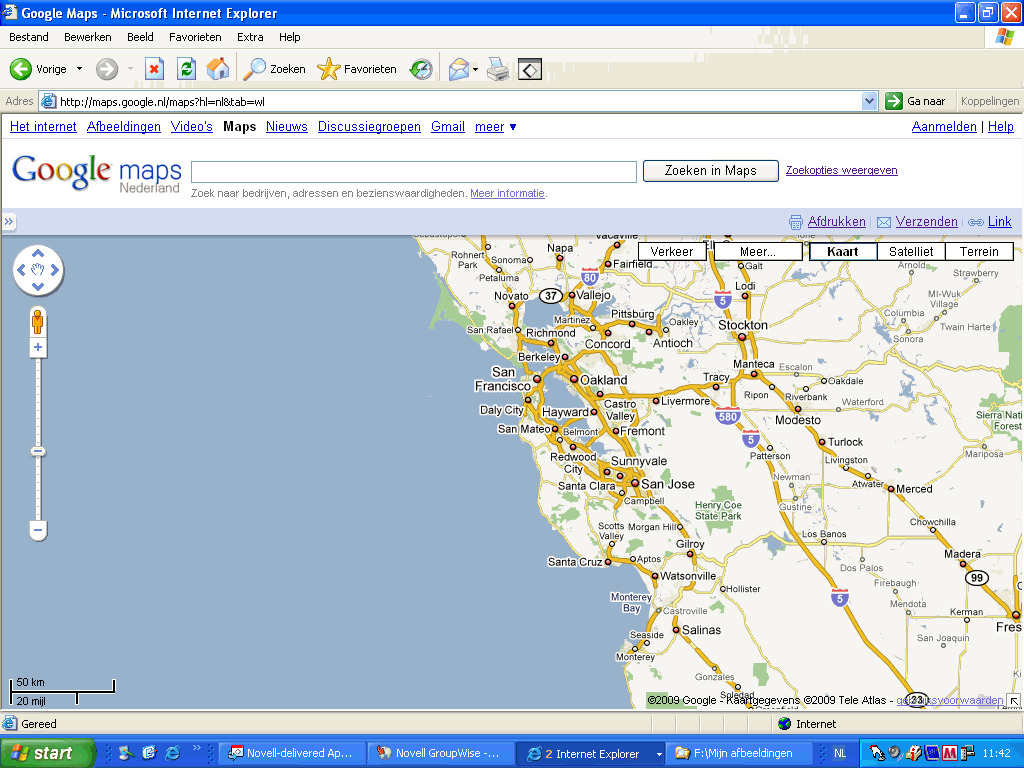
Task: Open the mail icon dropdown arrow
Action: pyautogui.click(x=475, y=69)
